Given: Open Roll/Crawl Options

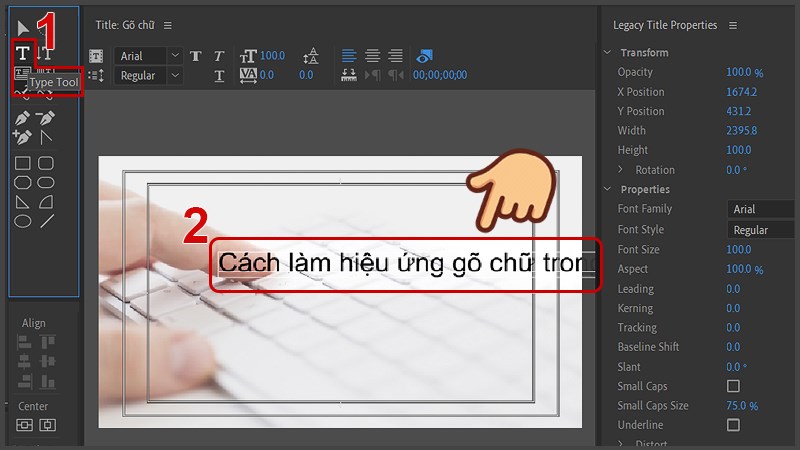Looking at the screenshot, I should click(x=96, y=76).
